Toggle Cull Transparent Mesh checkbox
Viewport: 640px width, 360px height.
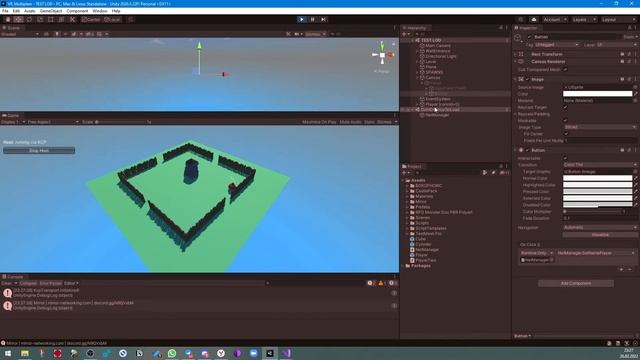565,70
